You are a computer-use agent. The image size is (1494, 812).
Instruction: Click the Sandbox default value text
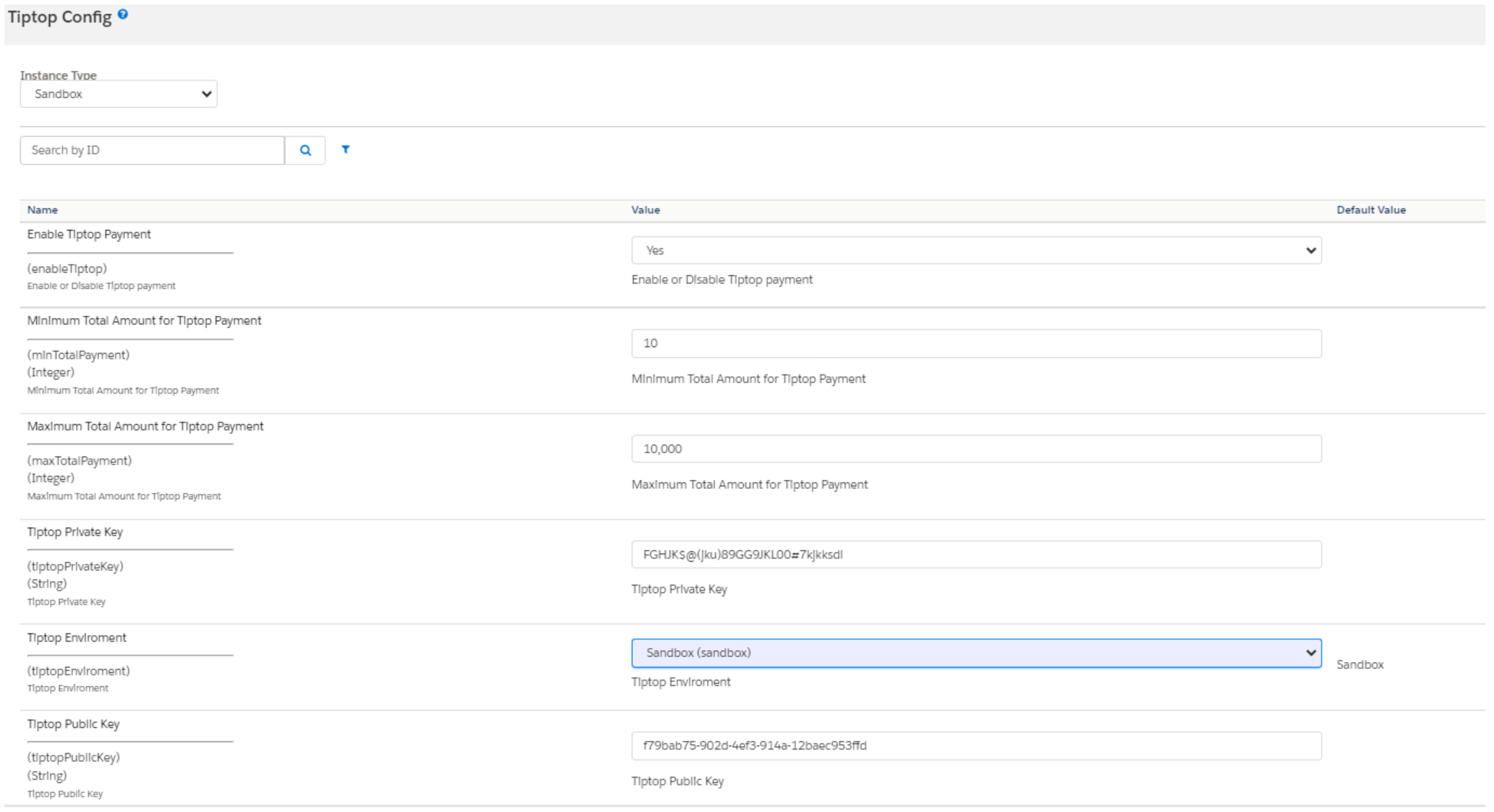(x=1360, y=664)
